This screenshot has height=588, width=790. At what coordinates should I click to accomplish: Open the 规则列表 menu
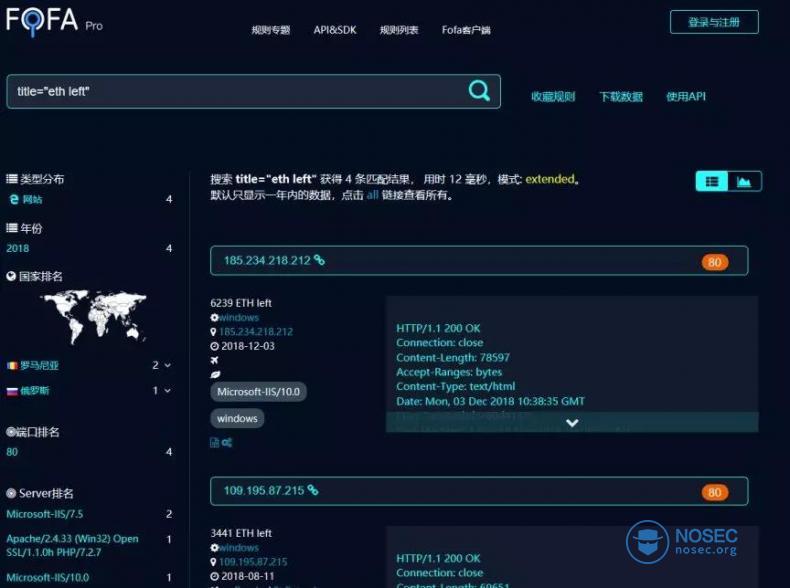pos(399,30)
